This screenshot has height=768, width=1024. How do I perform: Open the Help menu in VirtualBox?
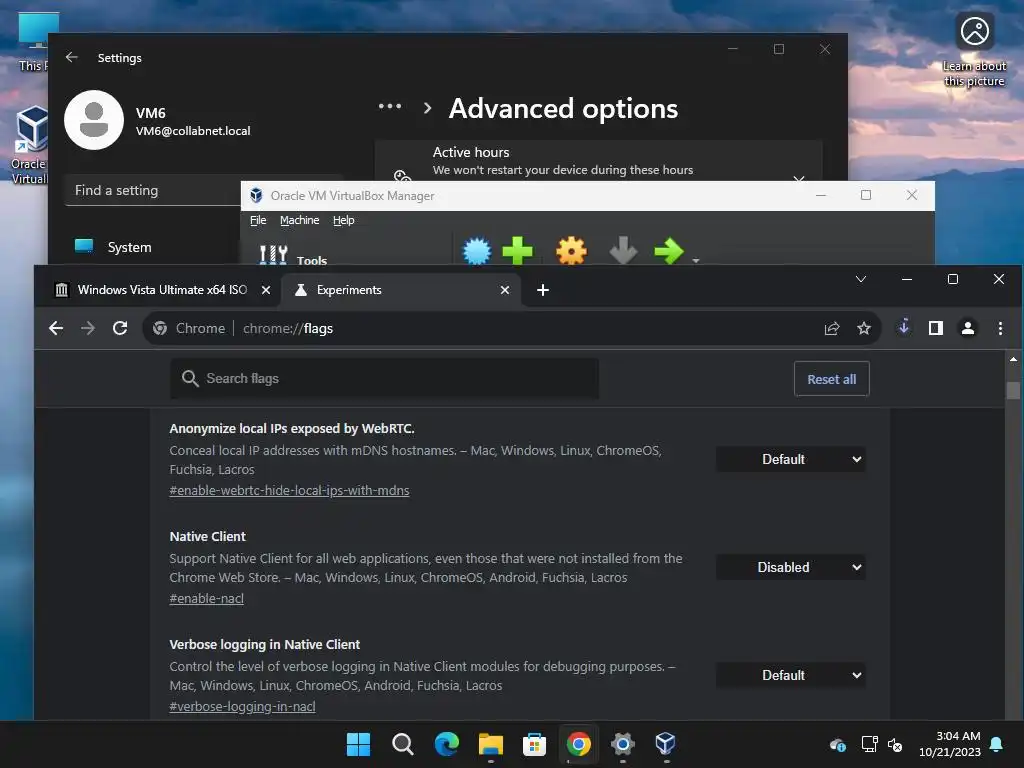(x=344, y=220)
